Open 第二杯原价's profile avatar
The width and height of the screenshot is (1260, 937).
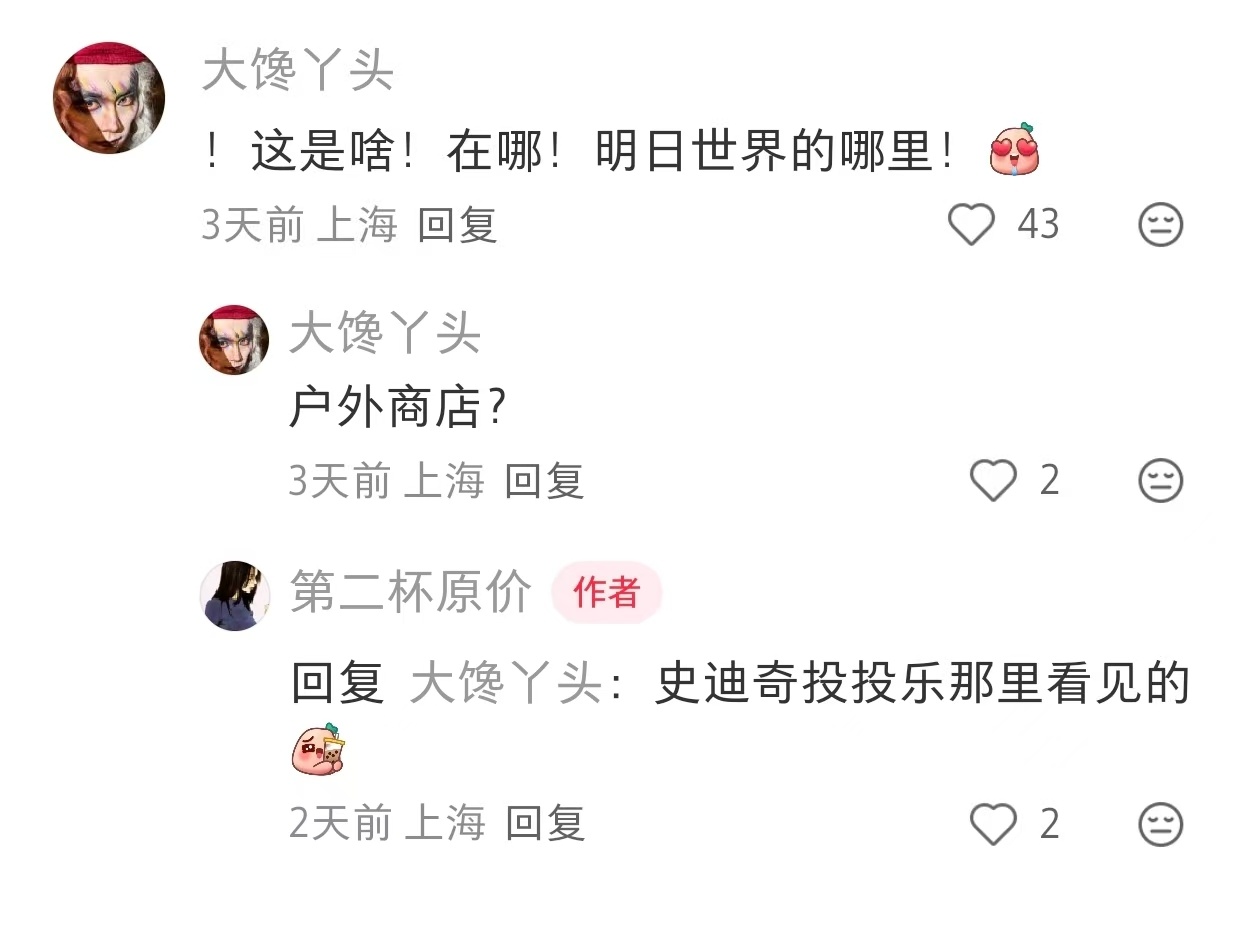click(236, 596)
